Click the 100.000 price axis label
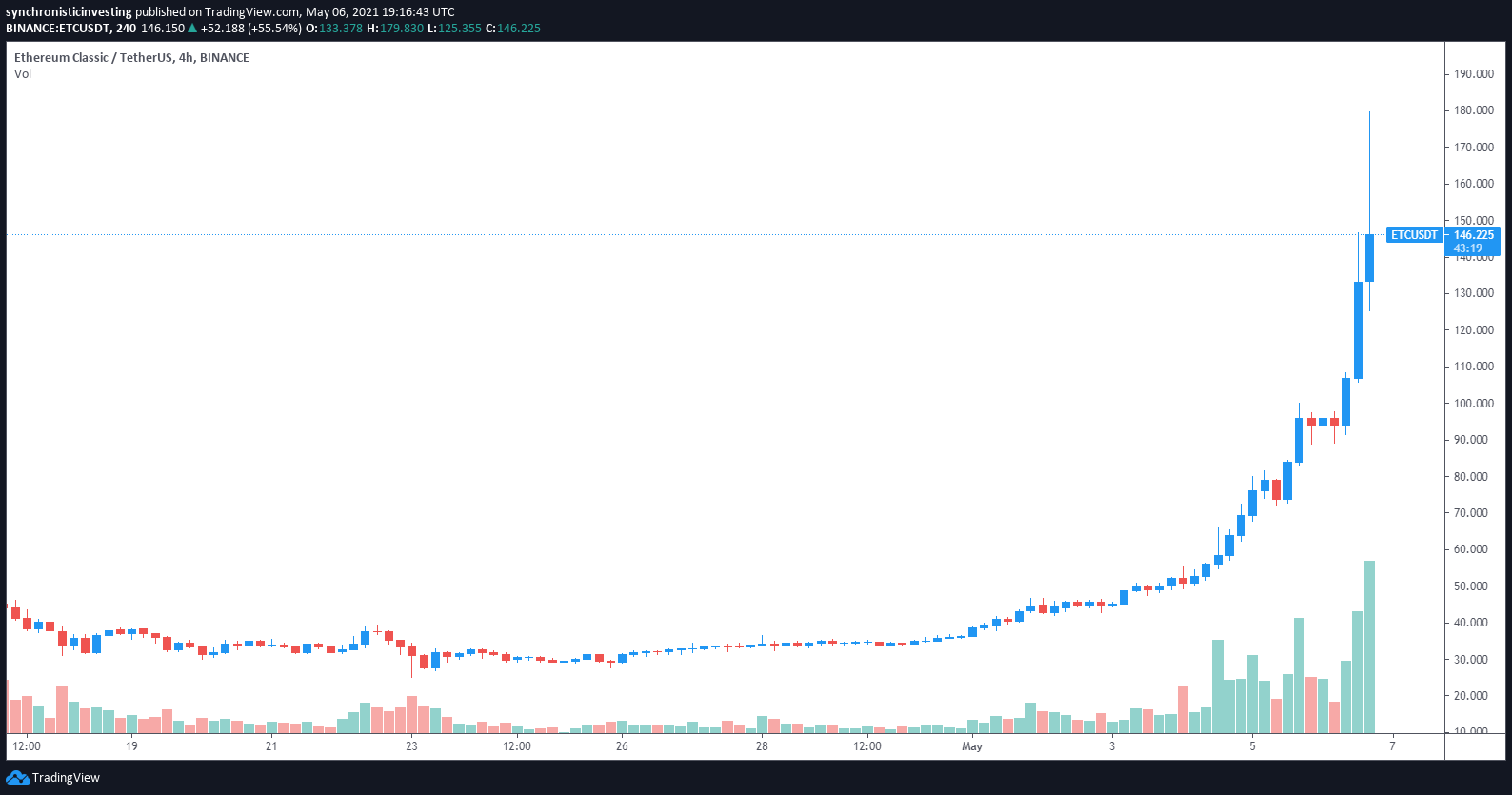The image size is (1512, 795). (x=1473, y=404)
